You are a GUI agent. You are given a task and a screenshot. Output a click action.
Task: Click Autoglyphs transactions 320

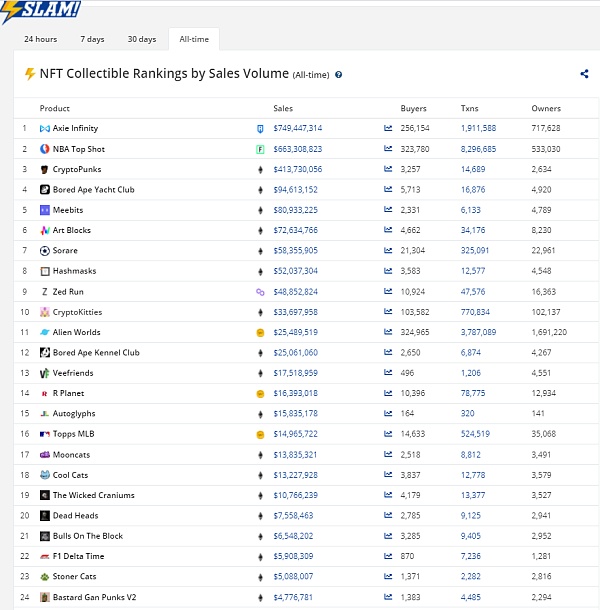pos(467,414)
